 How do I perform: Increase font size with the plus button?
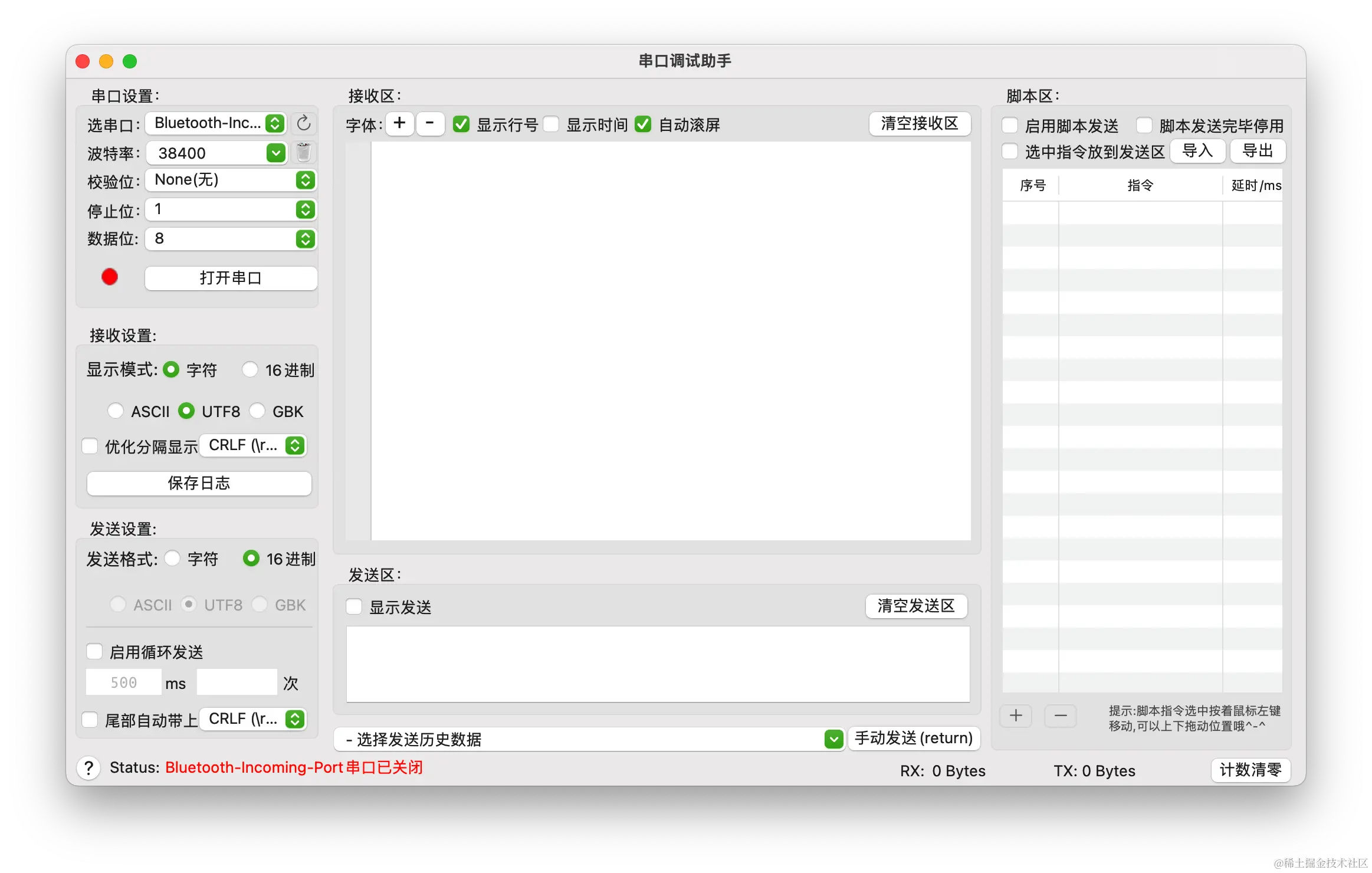[399, 124]
